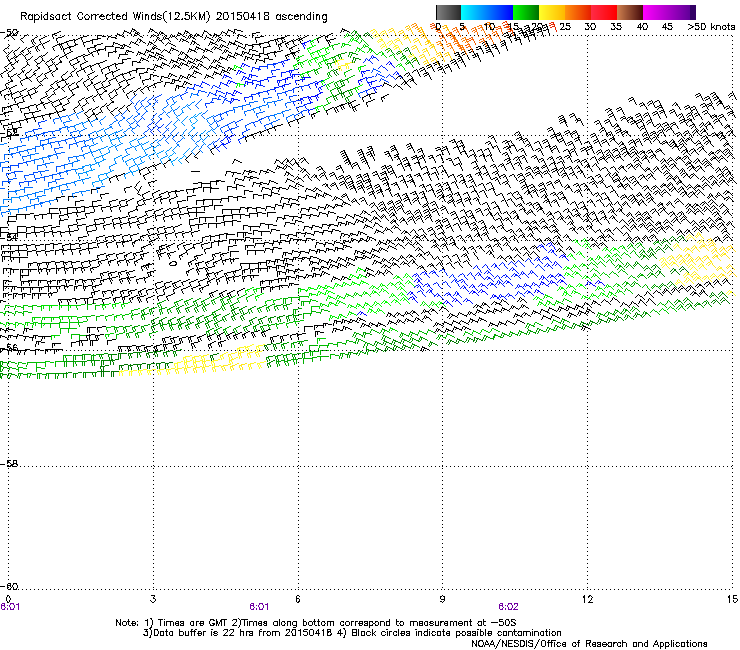Click the '6' longitude axis label
Image resolution: width=740 pixels, height=650 pixels.
298,599
